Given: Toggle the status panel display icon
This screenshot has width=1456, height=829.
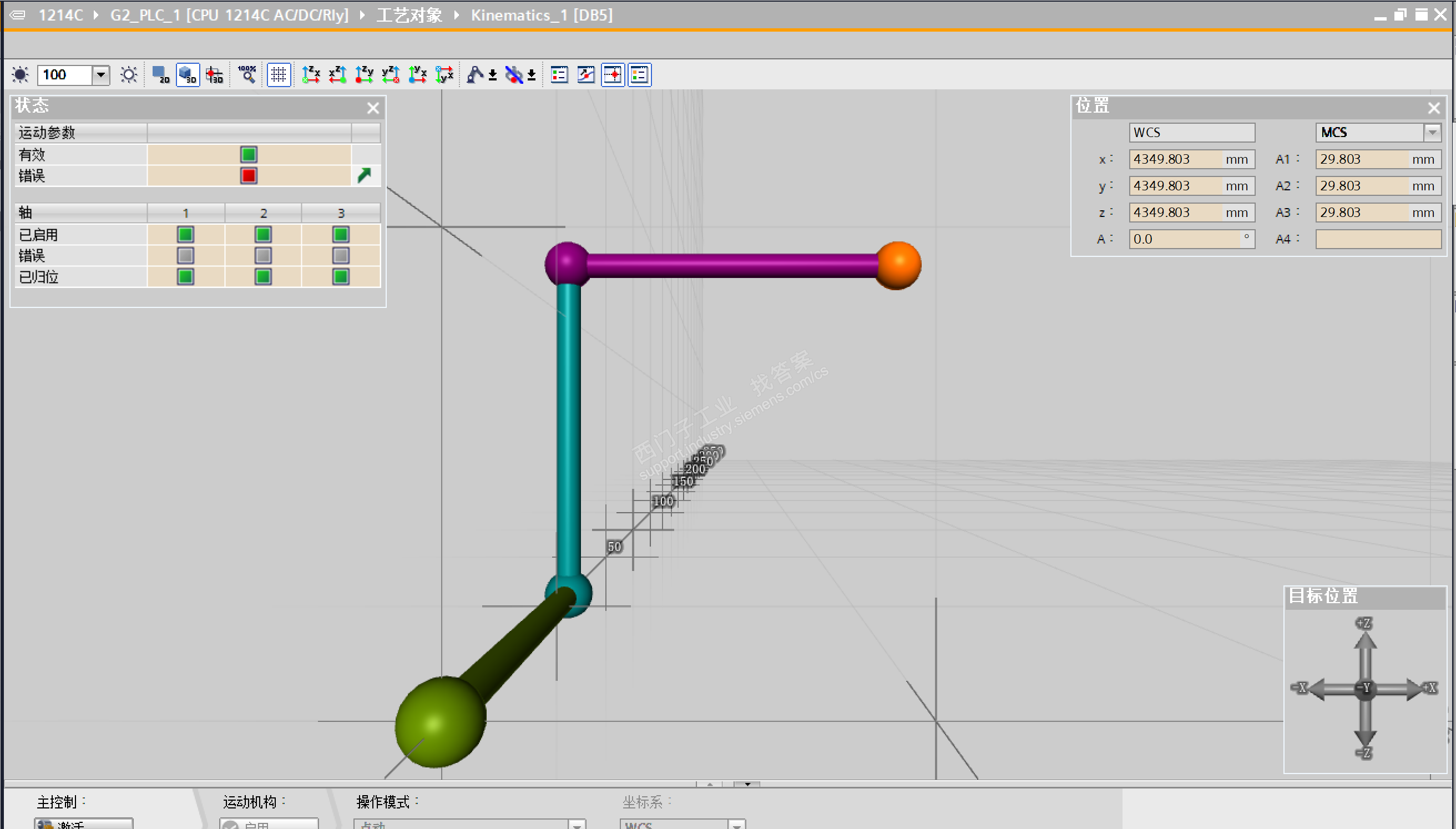Looking at the screenshot, I should click(x=559, y=74).
